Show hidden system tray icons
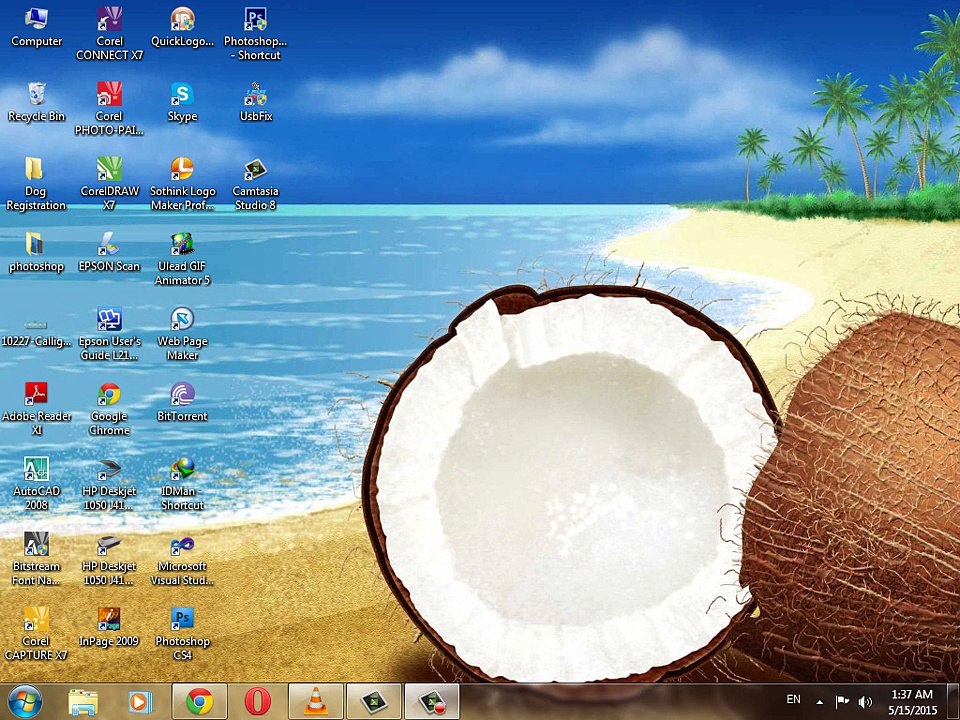 pyautogui.click(x=820, y=702)
